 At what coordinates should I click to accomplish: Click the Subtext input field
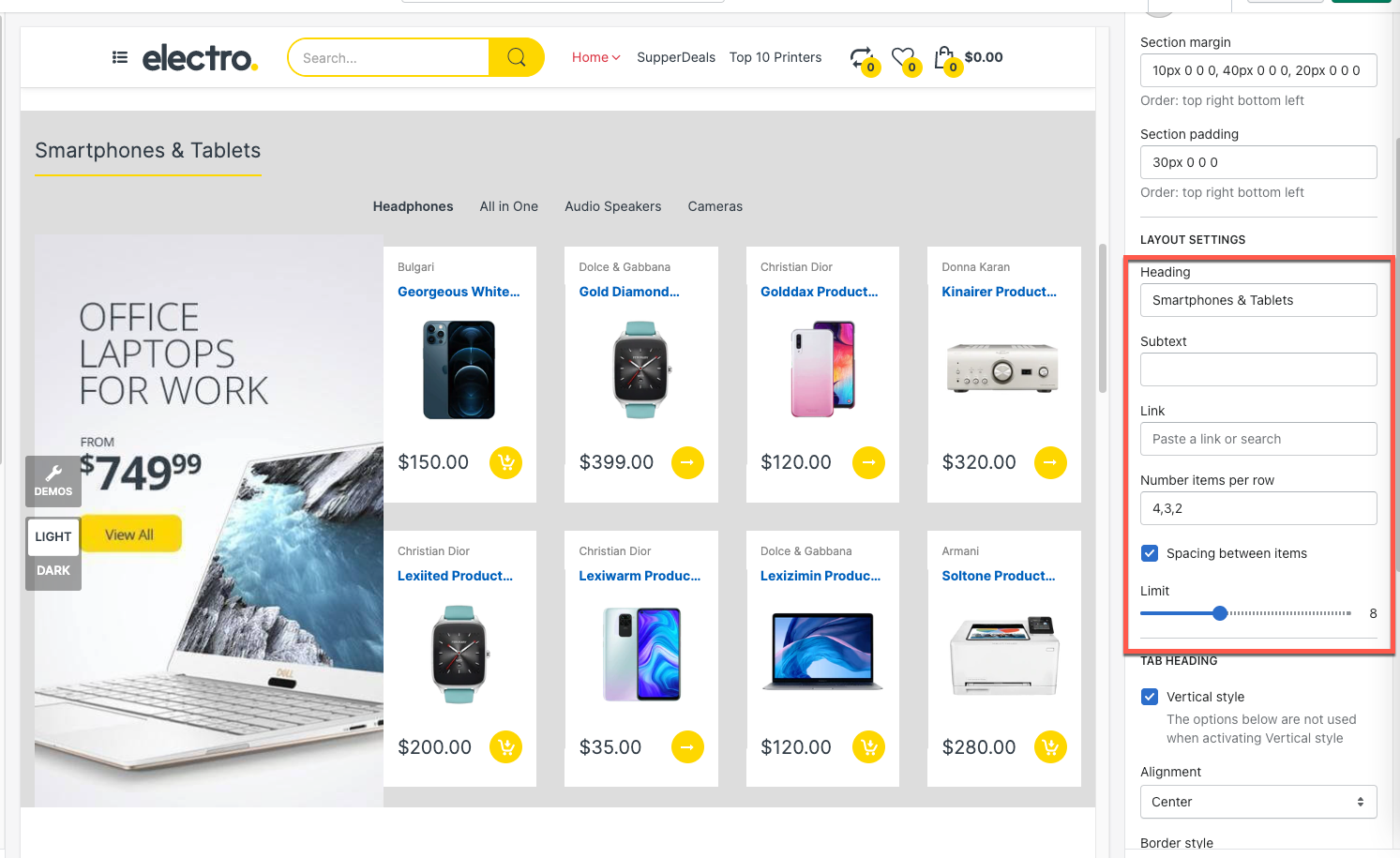pos(1258,369)
